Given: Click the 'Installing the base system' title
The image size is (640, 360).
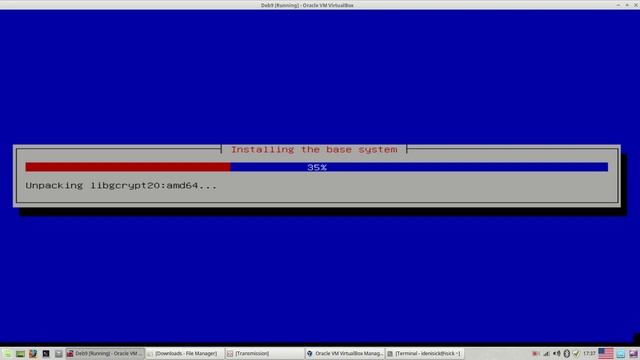Looking at the screenshot, I should coord(314,150).
